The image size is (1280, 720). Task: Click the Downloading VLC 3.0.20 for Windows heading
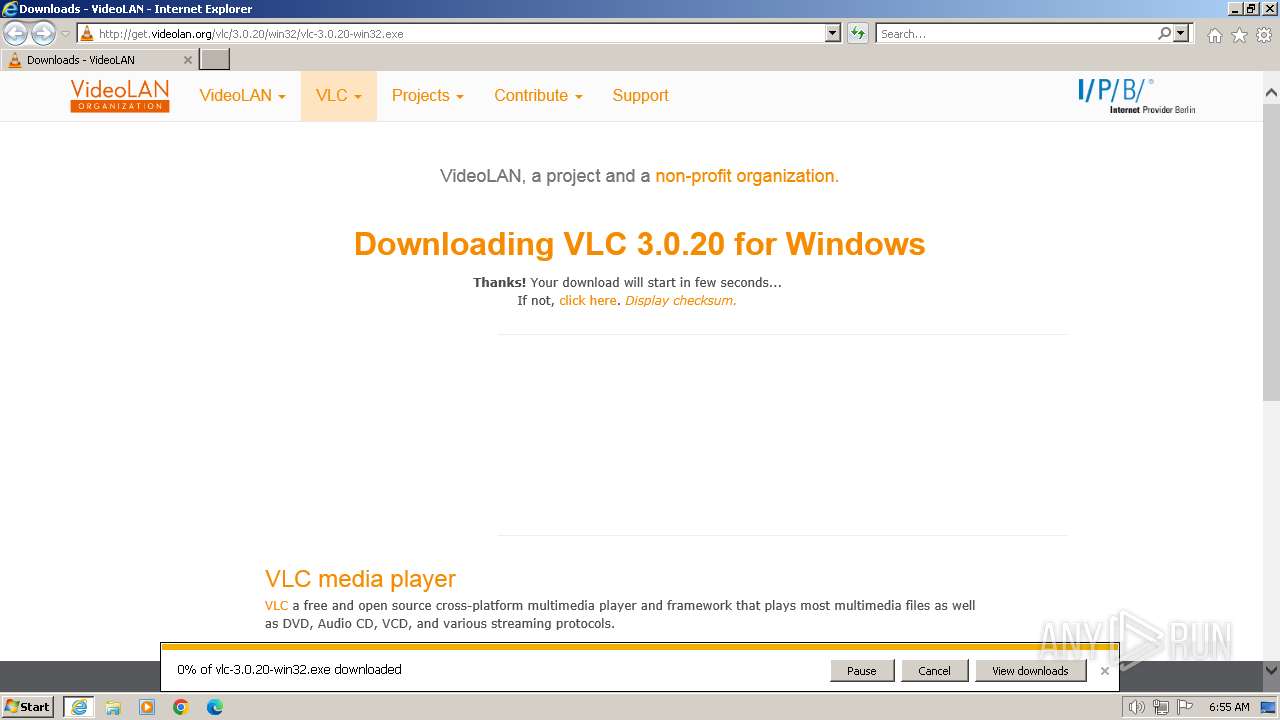(x=640, y=244)
